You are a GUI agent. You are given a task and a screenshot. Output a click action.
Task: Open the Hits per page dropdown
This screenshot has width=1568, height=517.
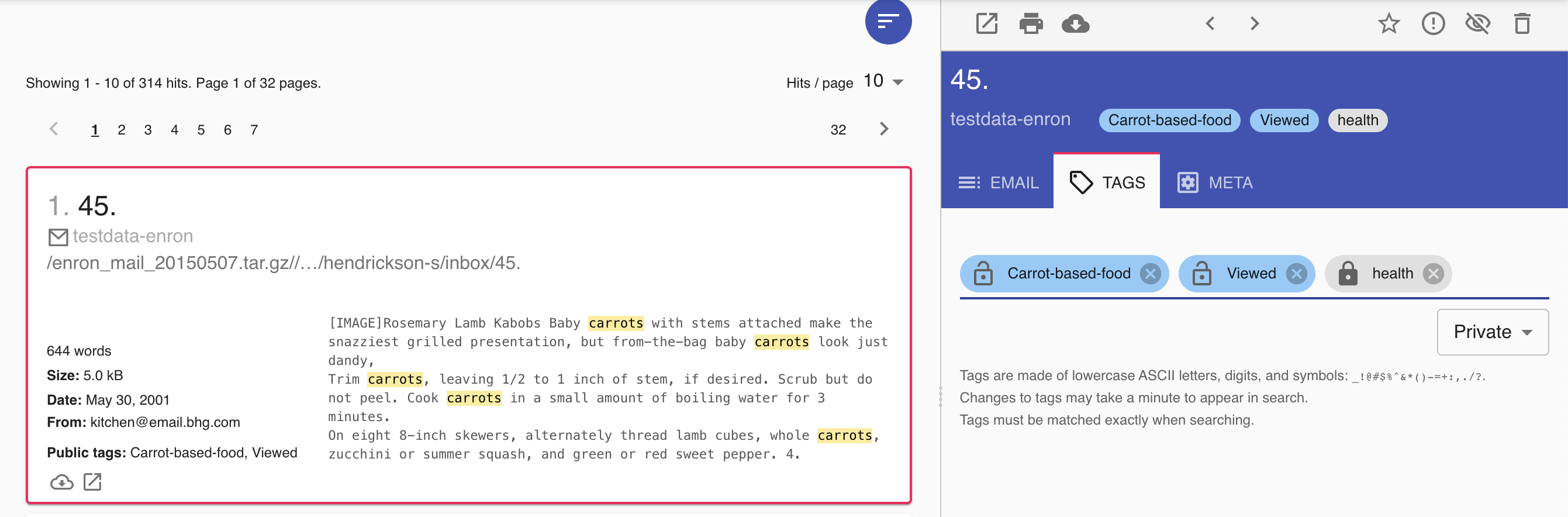click(884, 82)
